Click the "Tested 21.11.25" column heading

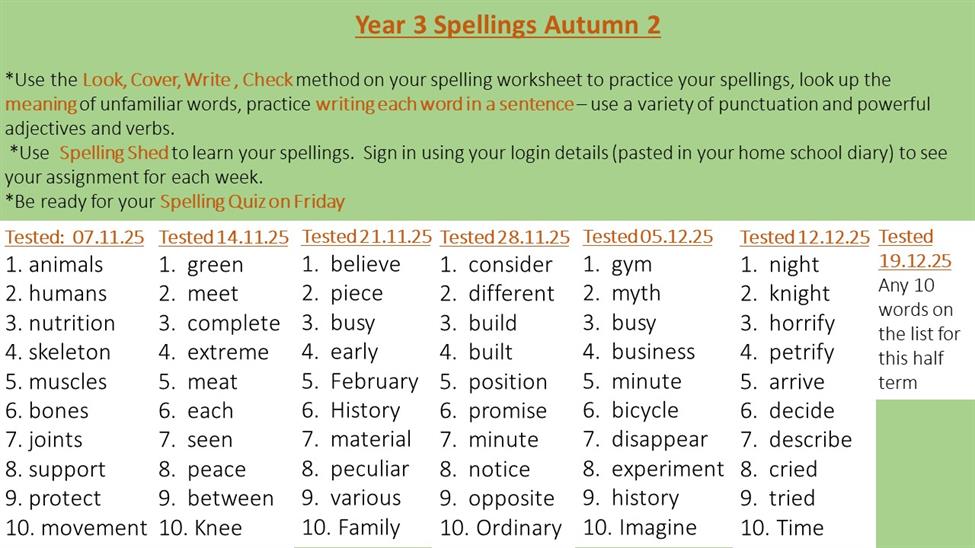(366, 237)
